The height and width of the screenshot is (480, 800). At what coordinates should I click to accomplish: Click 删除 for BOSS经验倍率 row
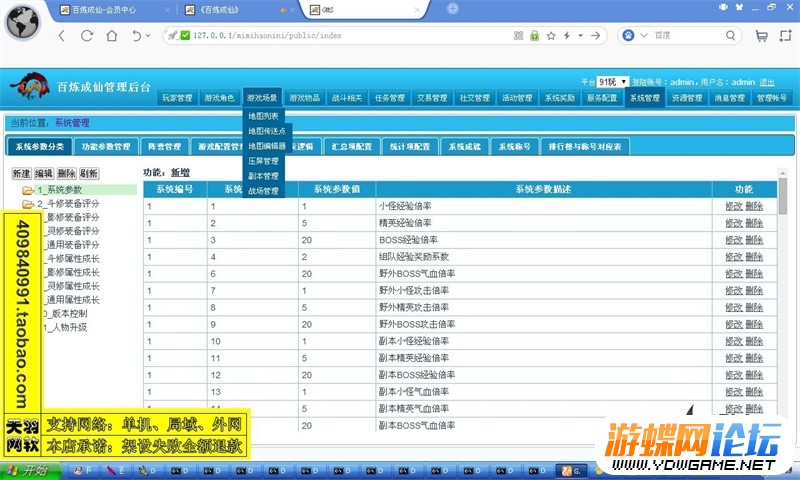(754, 240)
